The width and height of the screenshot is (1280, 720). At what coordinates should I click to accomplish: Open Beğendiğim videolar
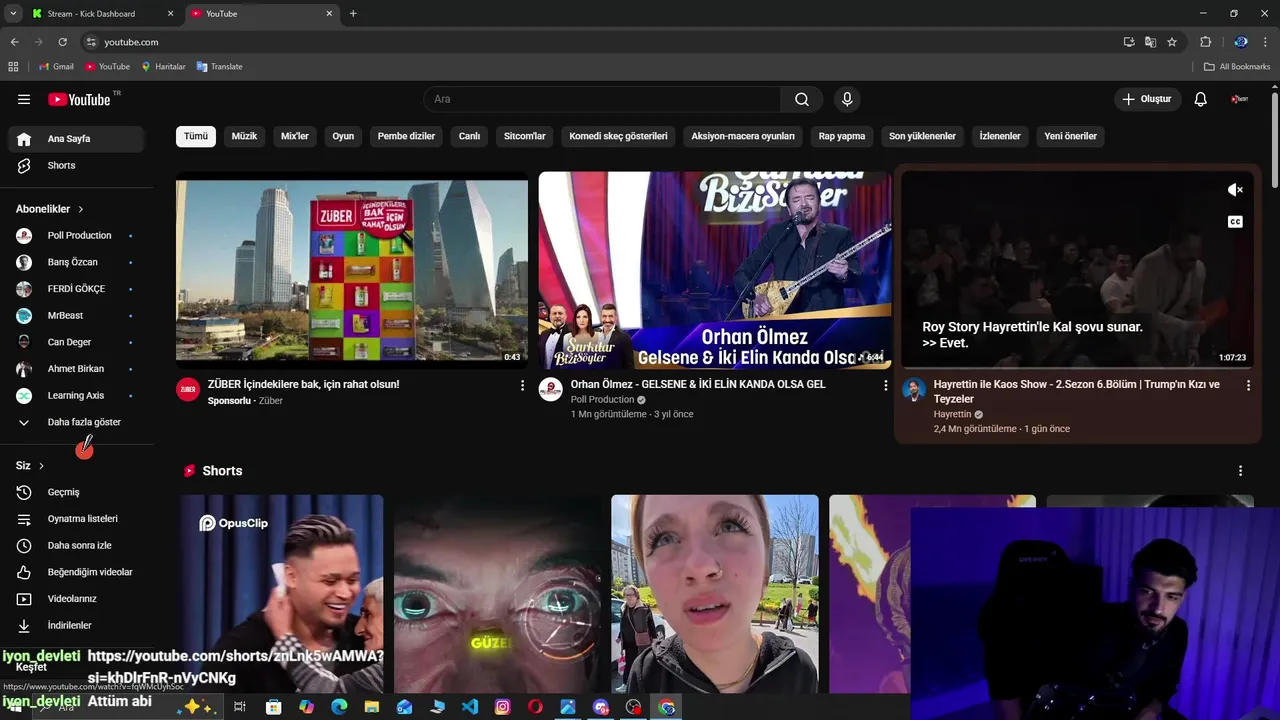[x=76, y=572]
